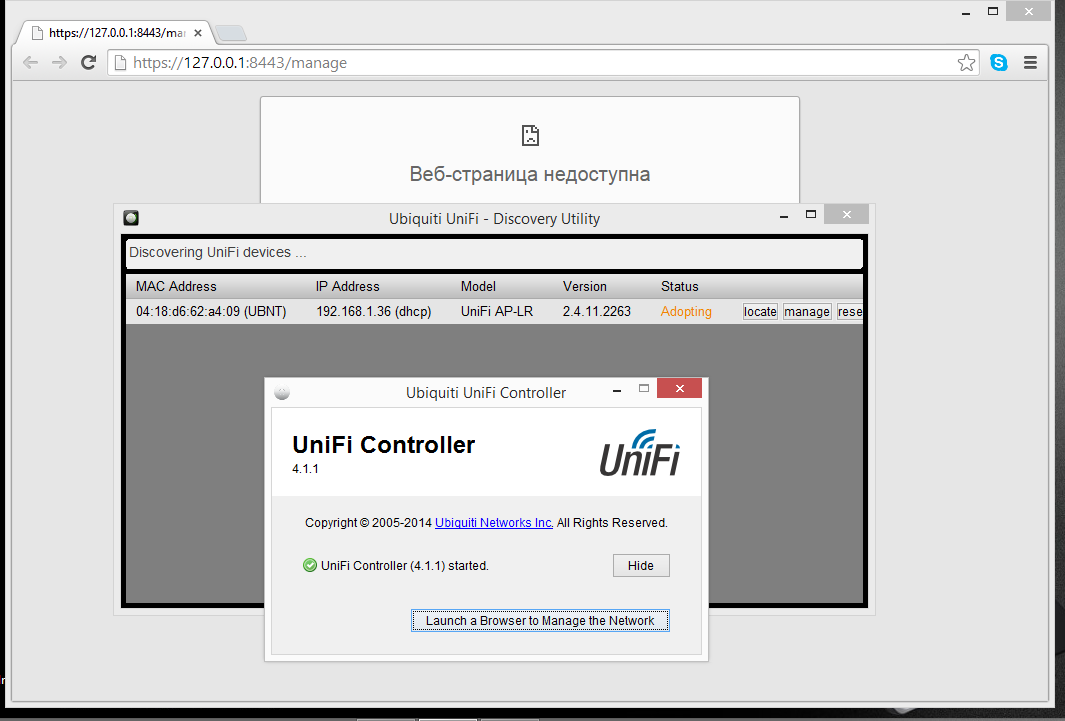Click the manage button in Discovery Utility
Image resolution: width=1065 pixels, height=721 pixels.
807,312
